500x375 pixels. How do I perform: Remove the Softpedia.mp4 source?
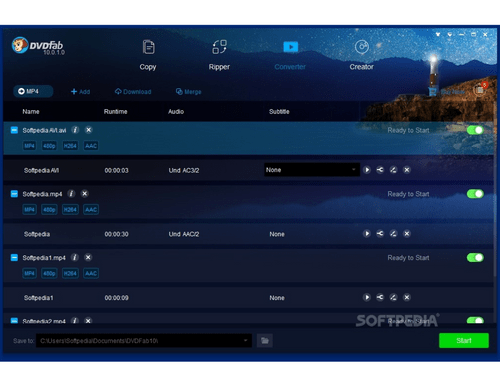click(85, 194)
